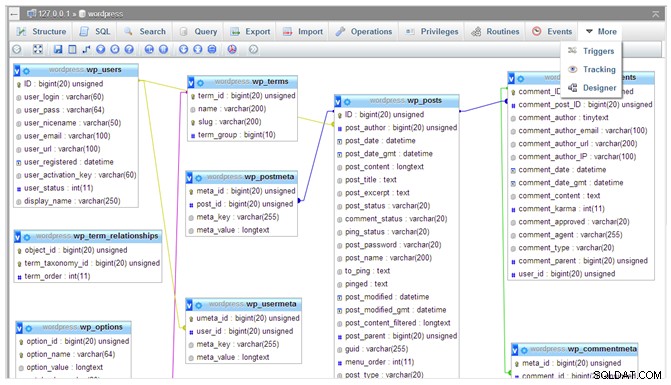Screen dimensions: 671x385
Task: Select umeta_id column in wp_usermeta
Action: (x=243, y=318)
